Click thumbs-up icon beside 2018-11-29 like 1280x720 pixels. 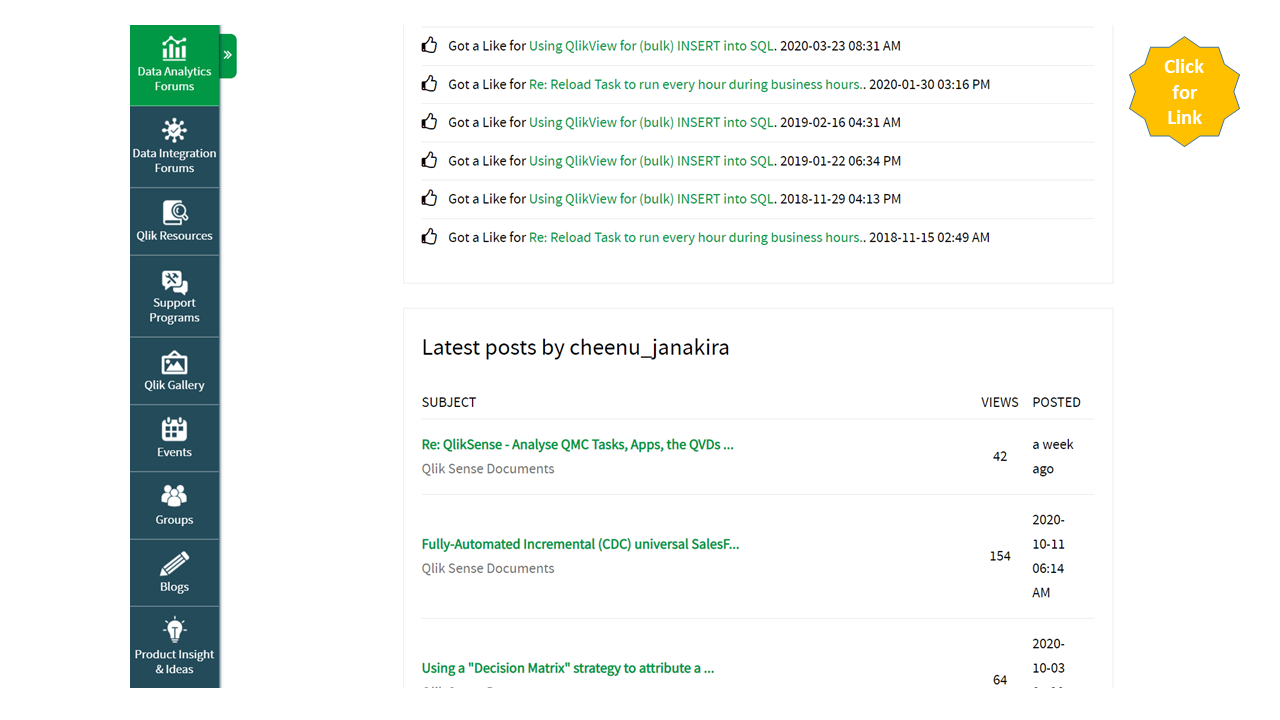[x=430, y=199]
